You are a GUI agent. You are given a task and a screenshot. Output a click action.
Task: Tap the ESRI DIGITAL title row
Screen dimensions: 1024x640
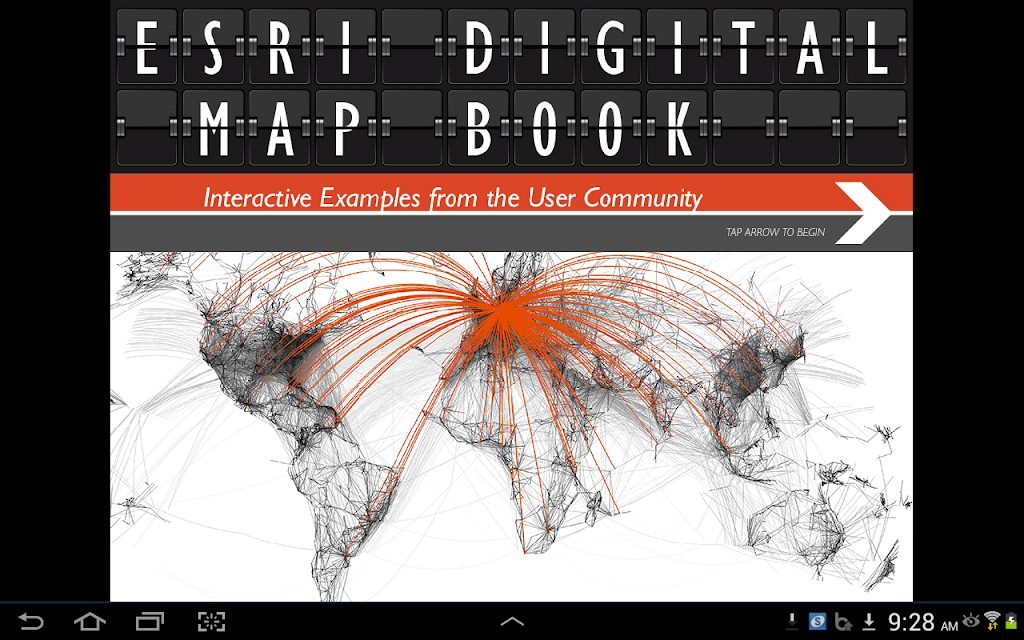tap(511, 46)
